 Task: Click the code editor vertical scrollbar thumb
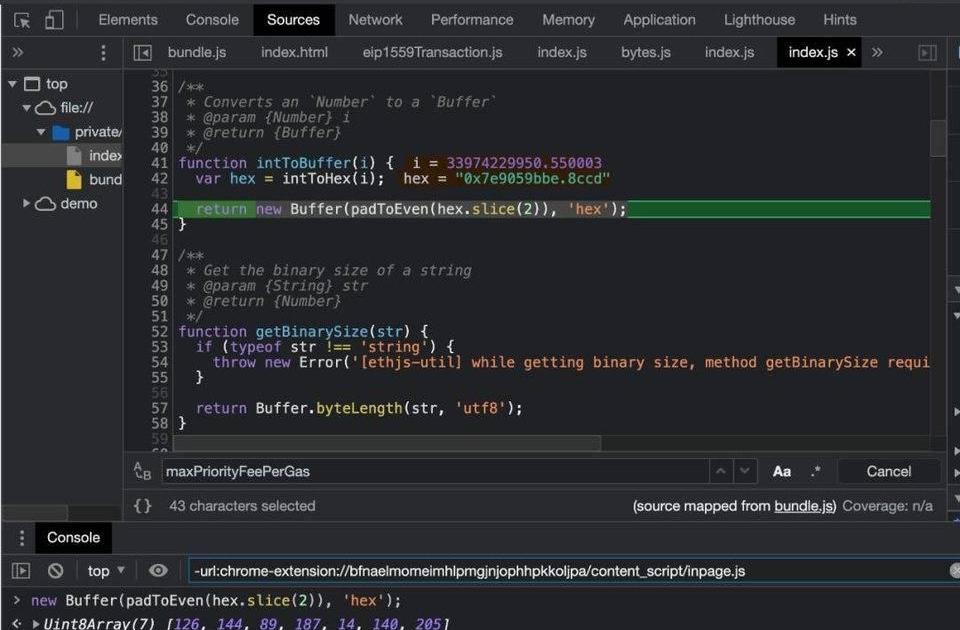pyautogui.click(x=937, y=138)
